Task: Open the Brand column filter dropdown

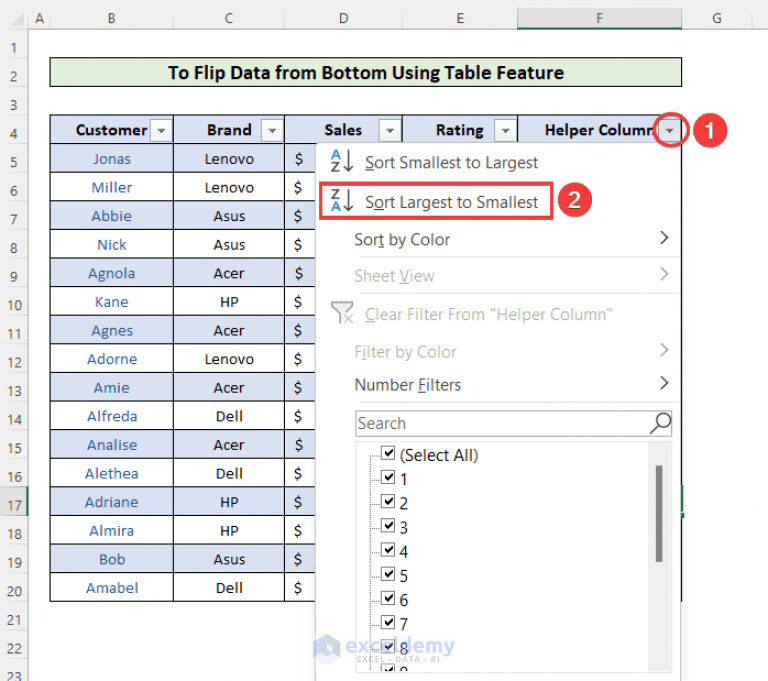Action: (x=272, y=131)
